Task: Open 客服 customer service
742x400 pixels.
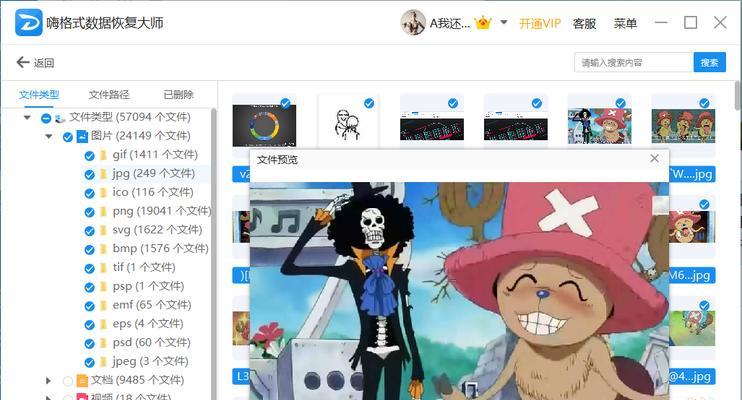Action: pos(584,23)
